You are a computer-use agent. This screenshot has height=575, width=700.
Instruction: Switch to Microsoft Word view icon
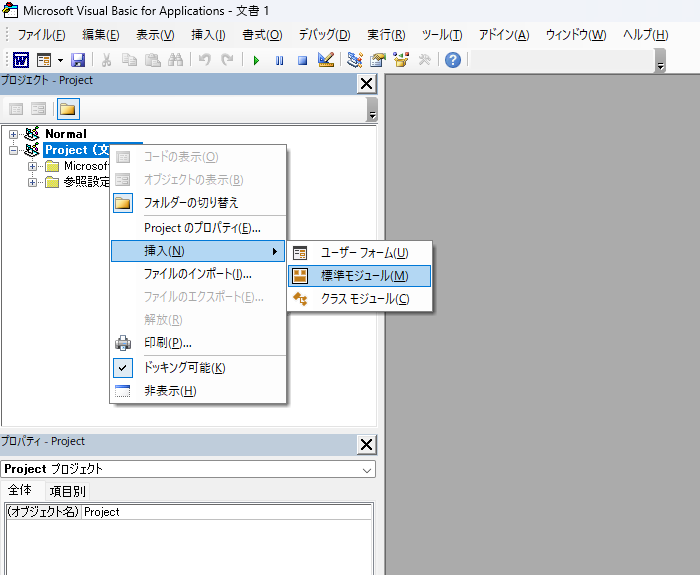click(x=21, y=59)
